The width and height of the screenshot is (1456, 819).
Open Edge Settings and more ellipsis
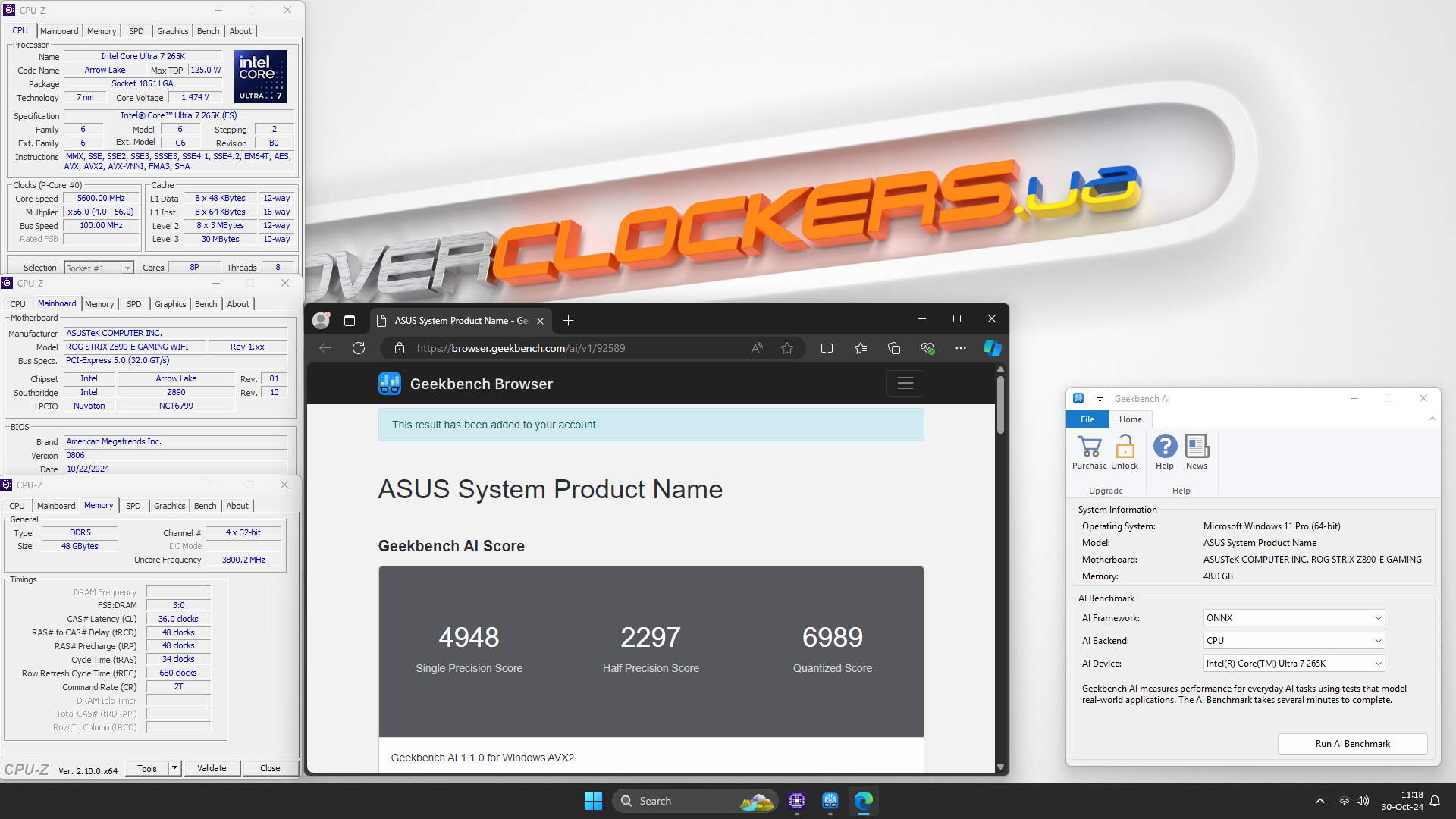click(961, 348)
